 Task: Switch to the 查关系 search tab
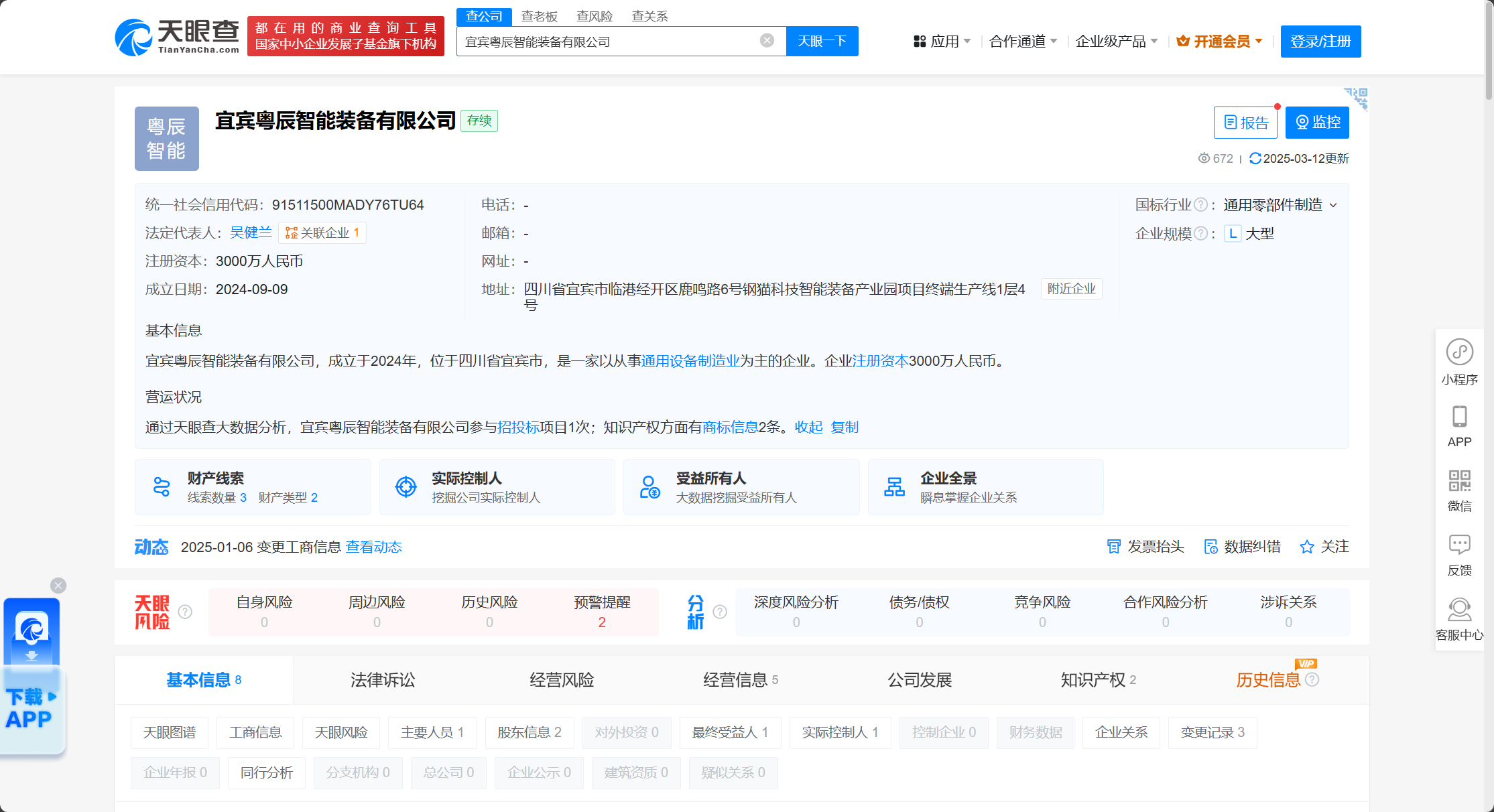(649, 16)
